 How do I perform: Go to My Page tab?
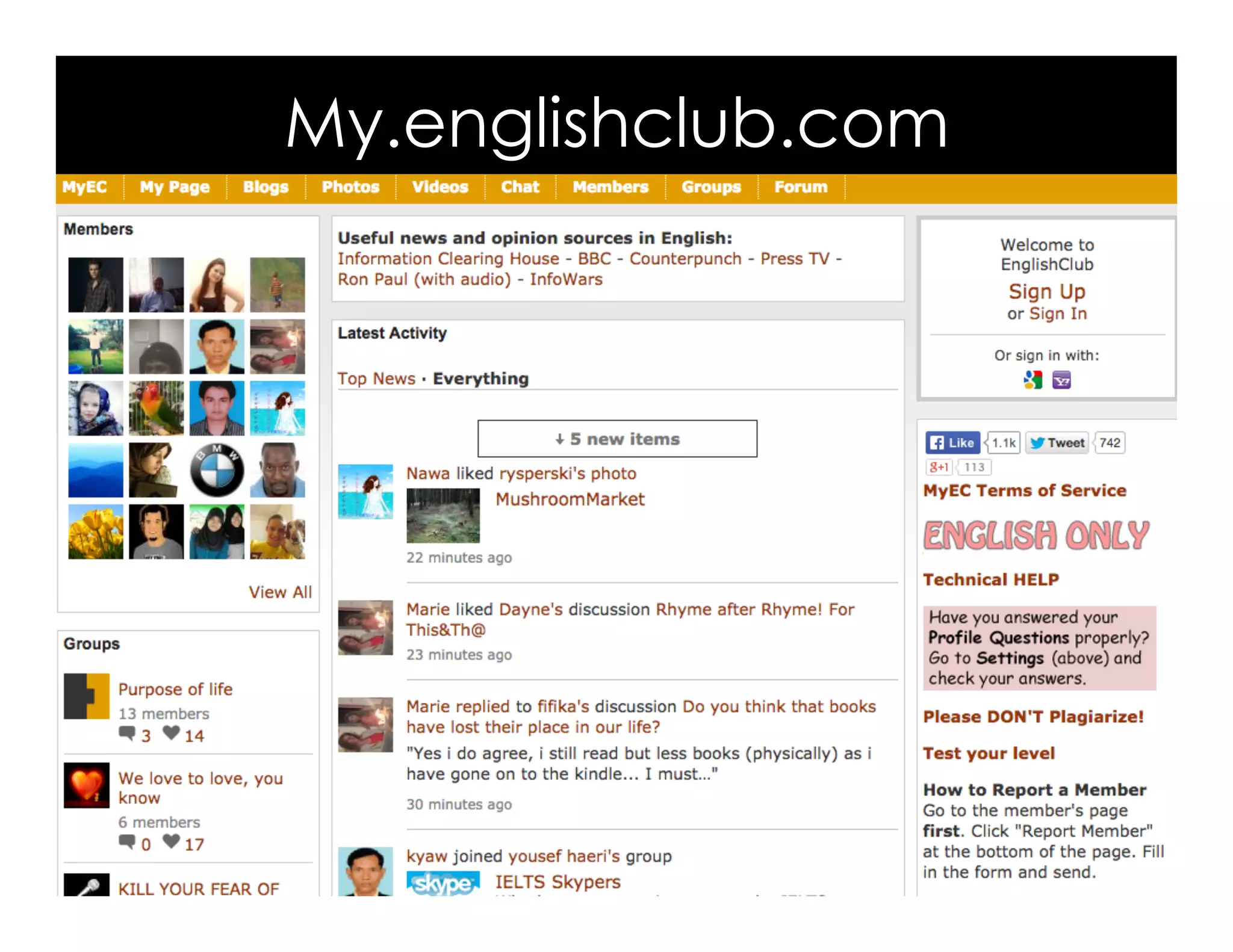(x=175, y=187)
